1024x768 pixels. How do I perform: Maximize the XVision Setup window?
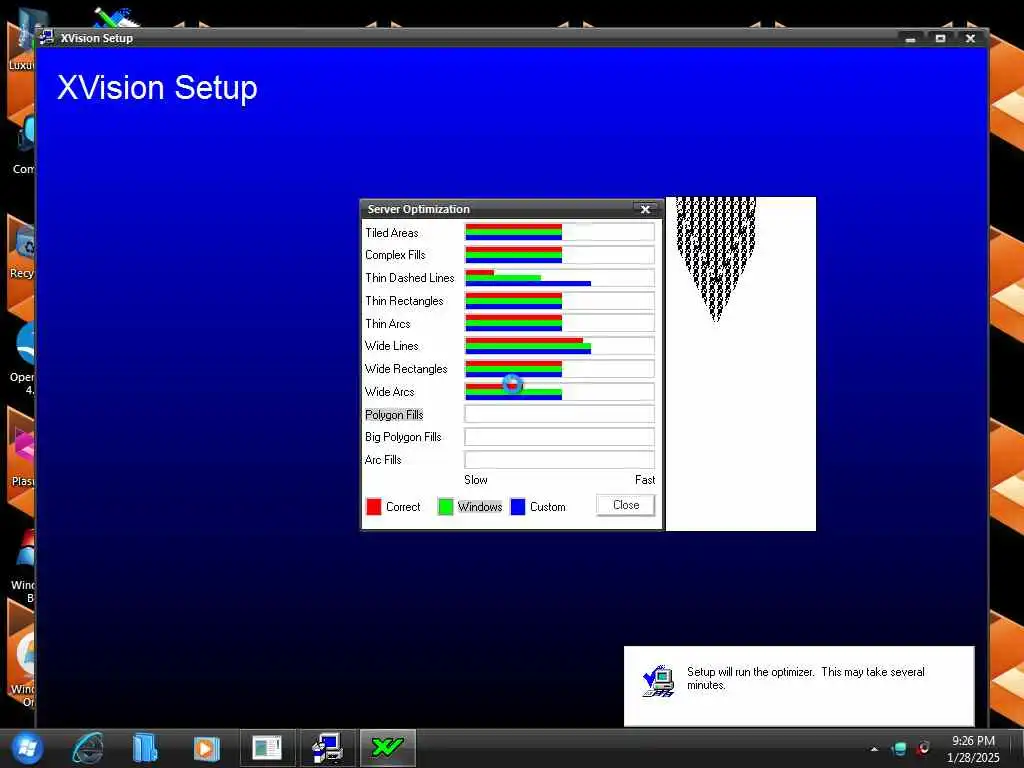point(940,39)
